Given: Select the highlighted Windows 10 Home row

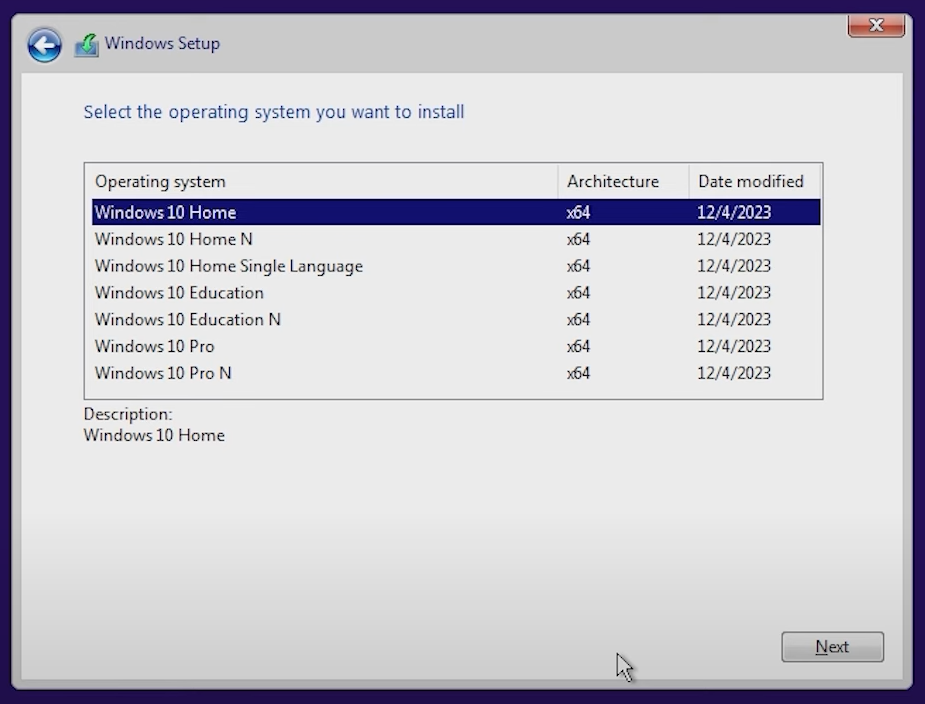Looking at the screenshot, I should [166, 212].
